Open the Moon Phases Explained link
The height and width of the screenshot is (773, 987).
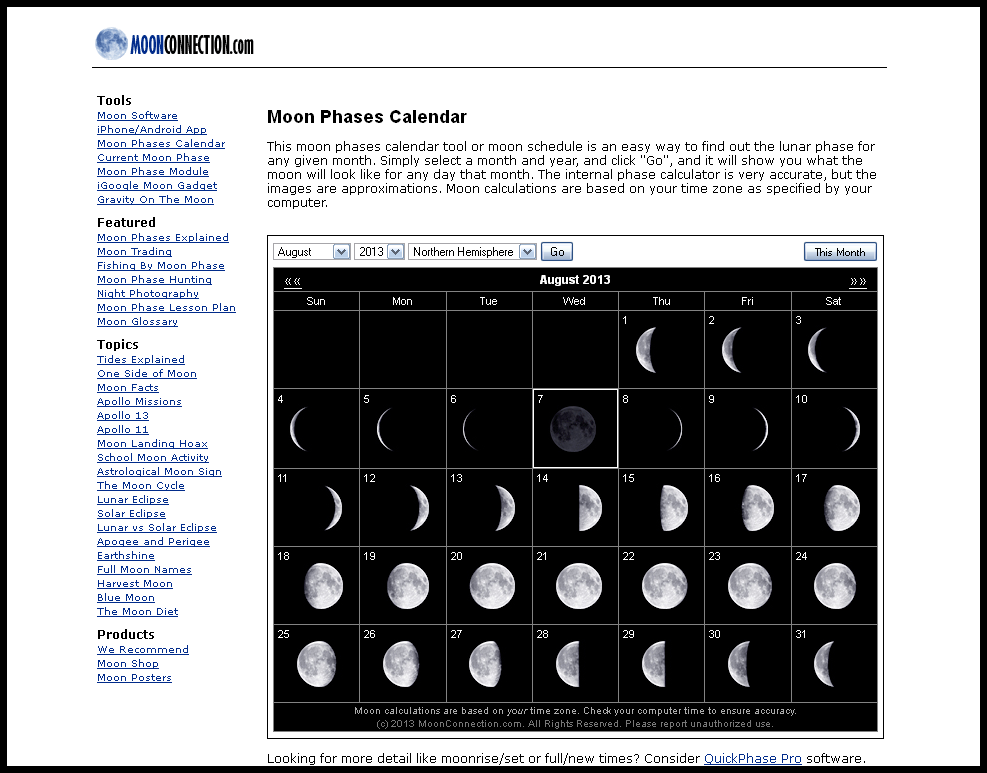click(x=163, y=237)
